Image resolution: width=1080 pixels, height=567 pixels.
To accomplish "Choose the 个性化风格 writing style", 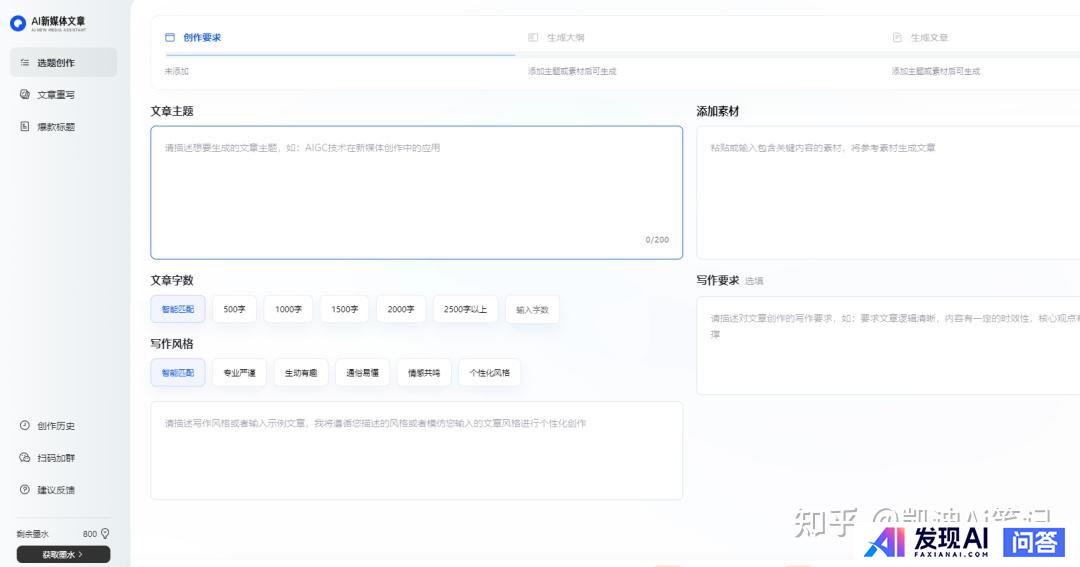I will [x=489, y=373].
